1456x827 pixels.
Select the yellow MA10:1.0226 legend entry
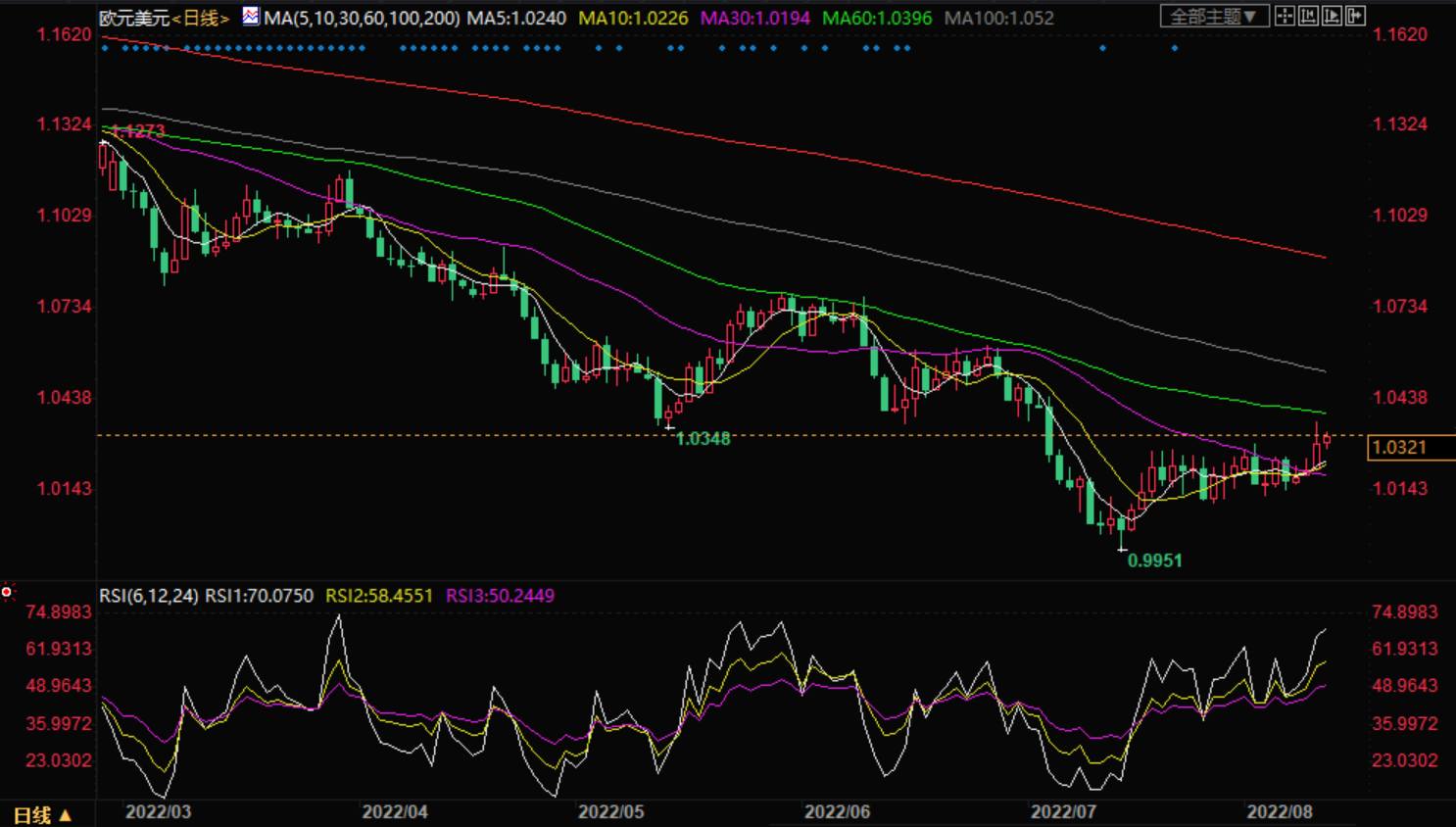click(633, 18)
